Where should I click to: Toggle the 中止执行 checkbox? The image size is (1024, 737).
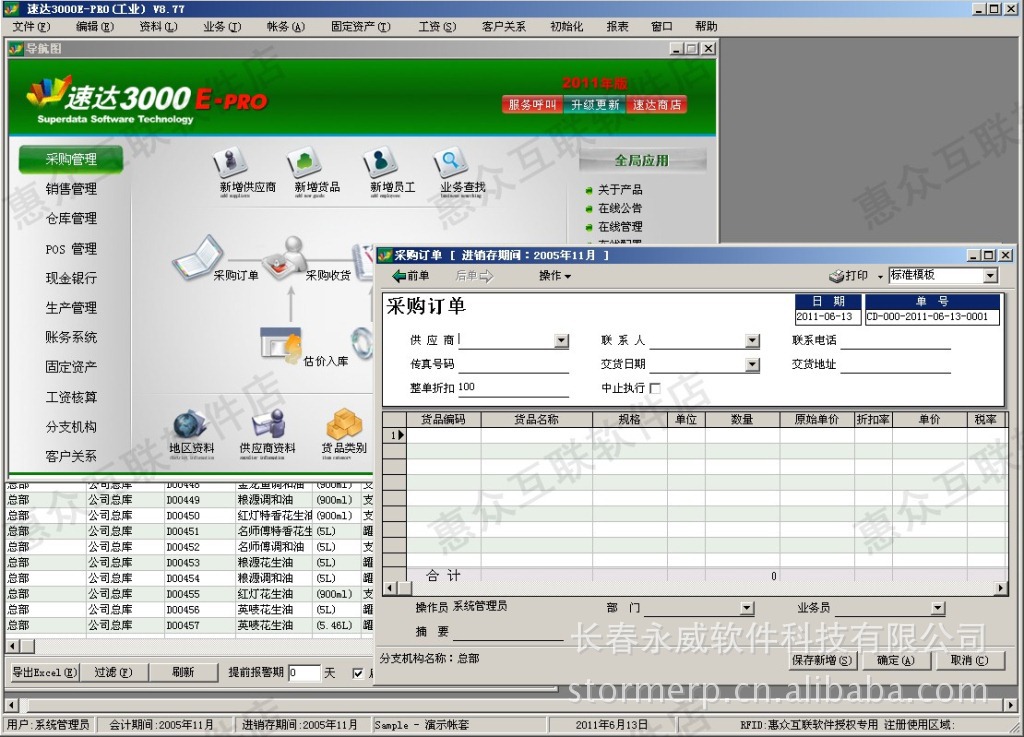[655, 388]
